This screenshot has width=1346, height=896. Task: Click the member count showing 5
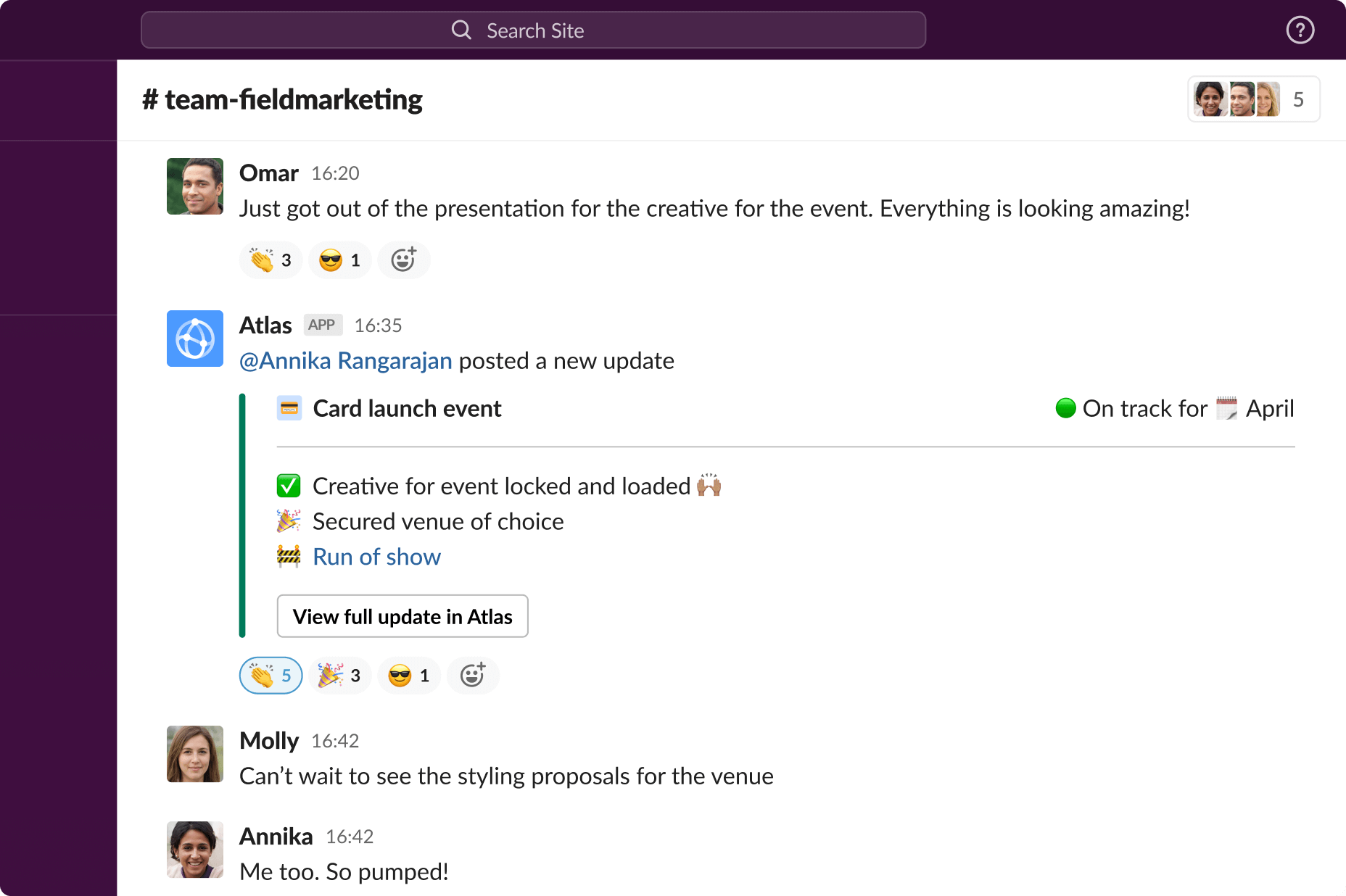[x=1299, y=99]
